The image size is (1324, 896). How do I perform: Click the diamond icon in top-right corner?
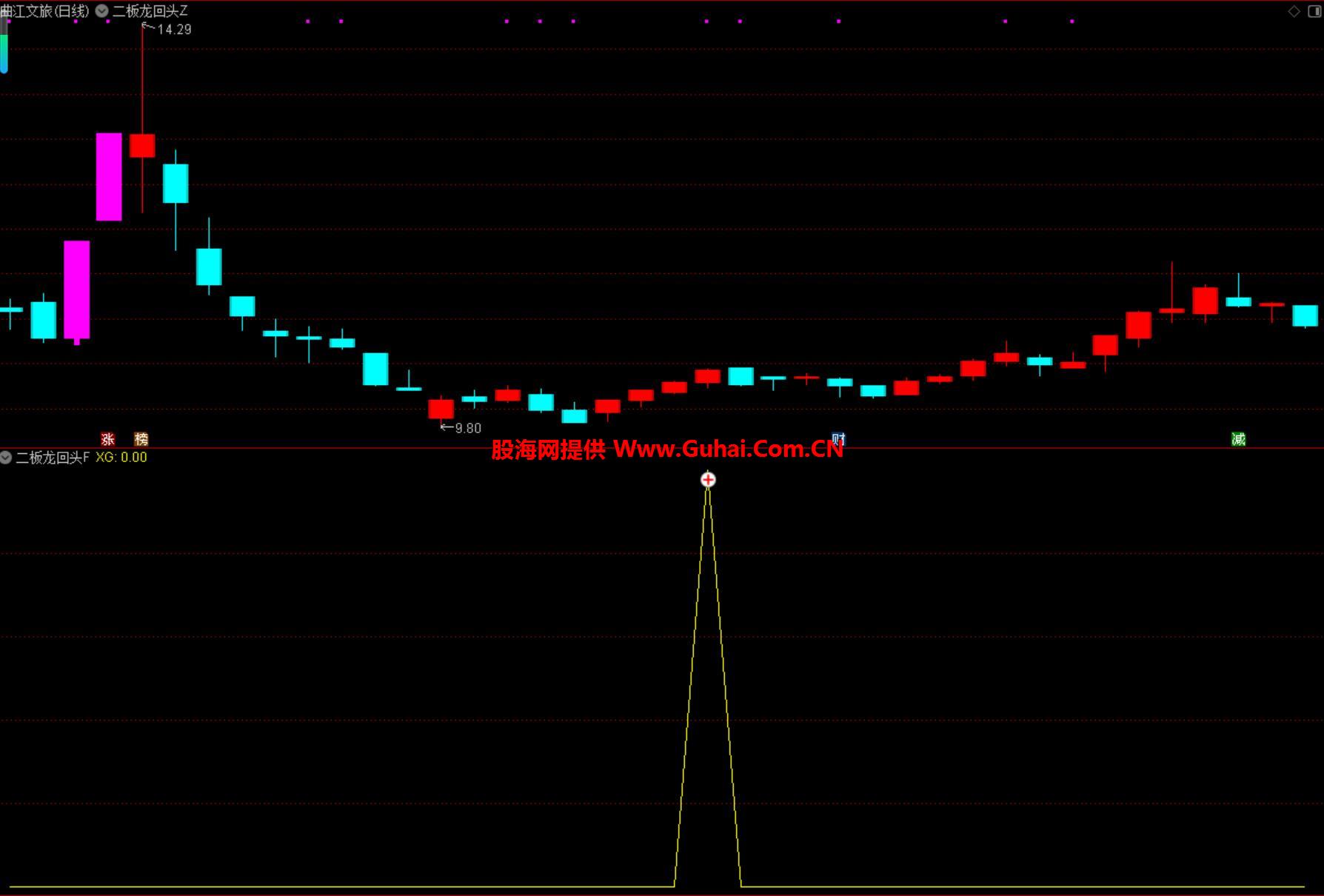[x=1294, y=11]
